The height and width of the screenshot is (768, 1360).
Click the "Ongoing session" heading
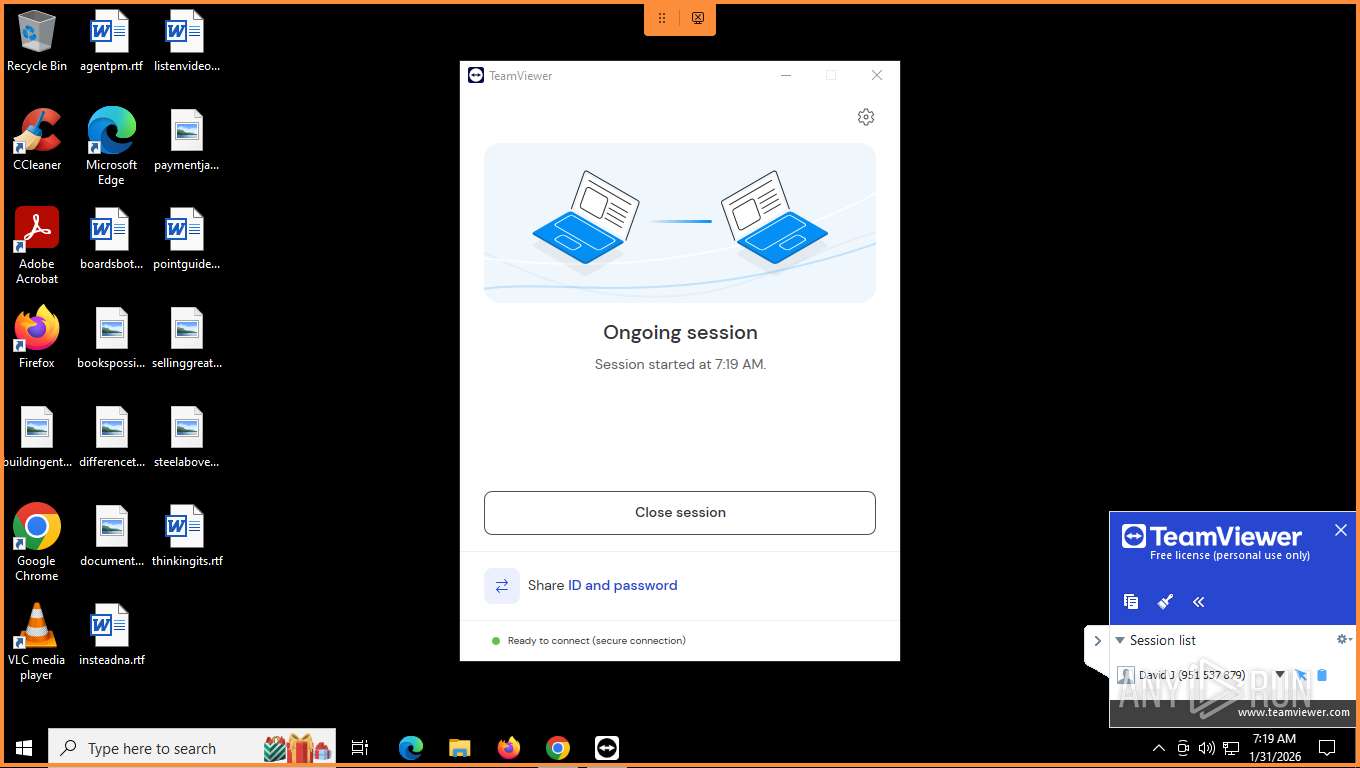[x=680, y=333]
